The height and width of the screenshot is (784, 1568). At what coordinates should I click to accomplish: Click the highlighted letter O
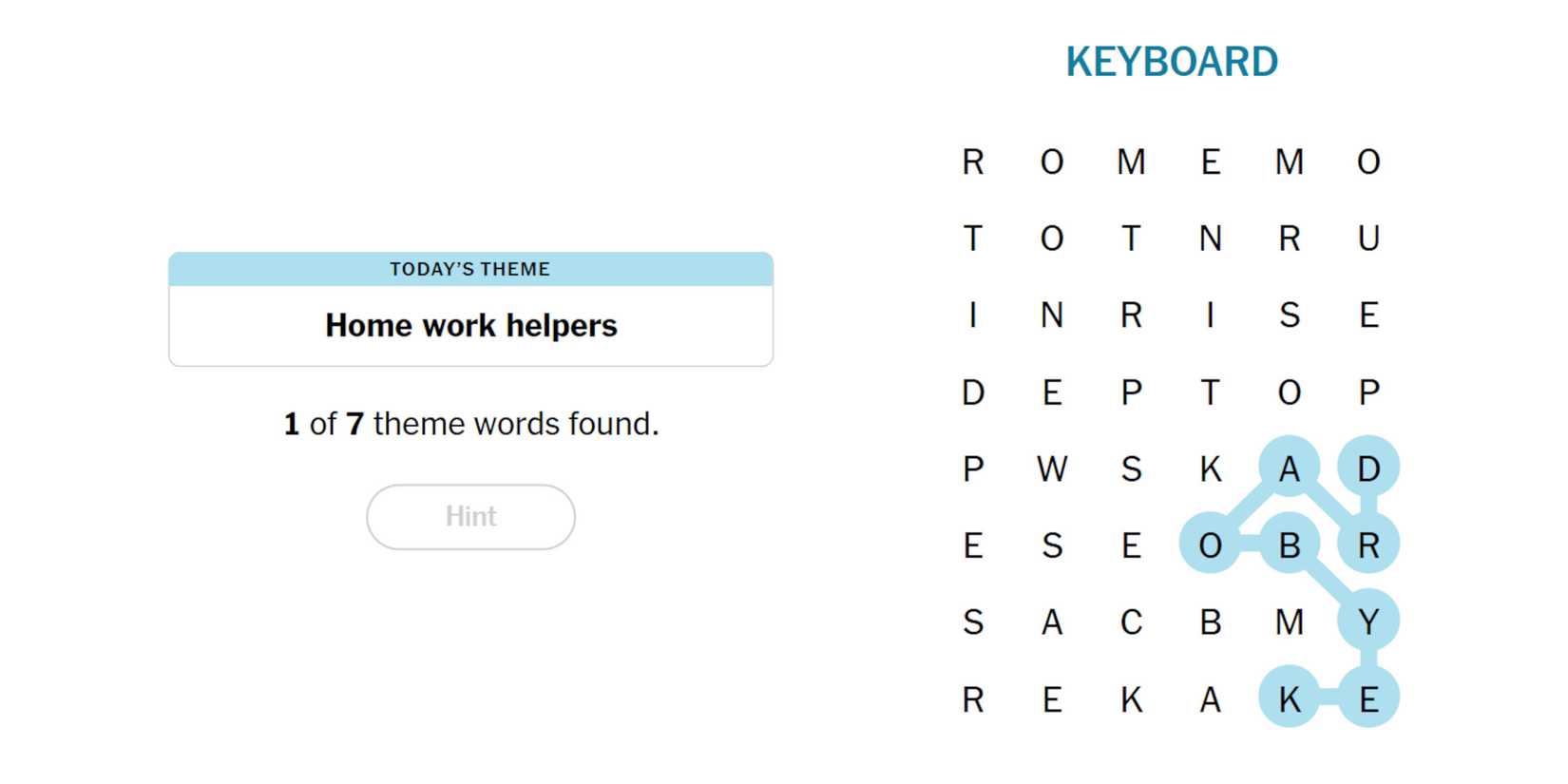[x=1210, y=545]
